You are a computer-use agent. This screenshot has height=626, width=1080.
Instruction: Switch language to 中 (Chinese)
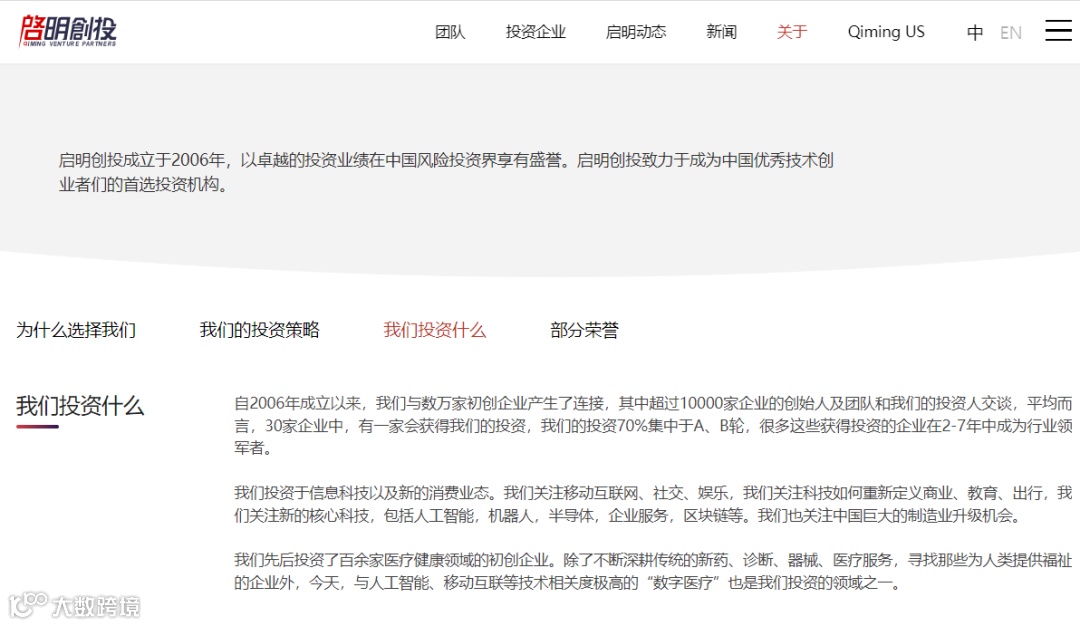pyautogui.click(x=975, y=32)
